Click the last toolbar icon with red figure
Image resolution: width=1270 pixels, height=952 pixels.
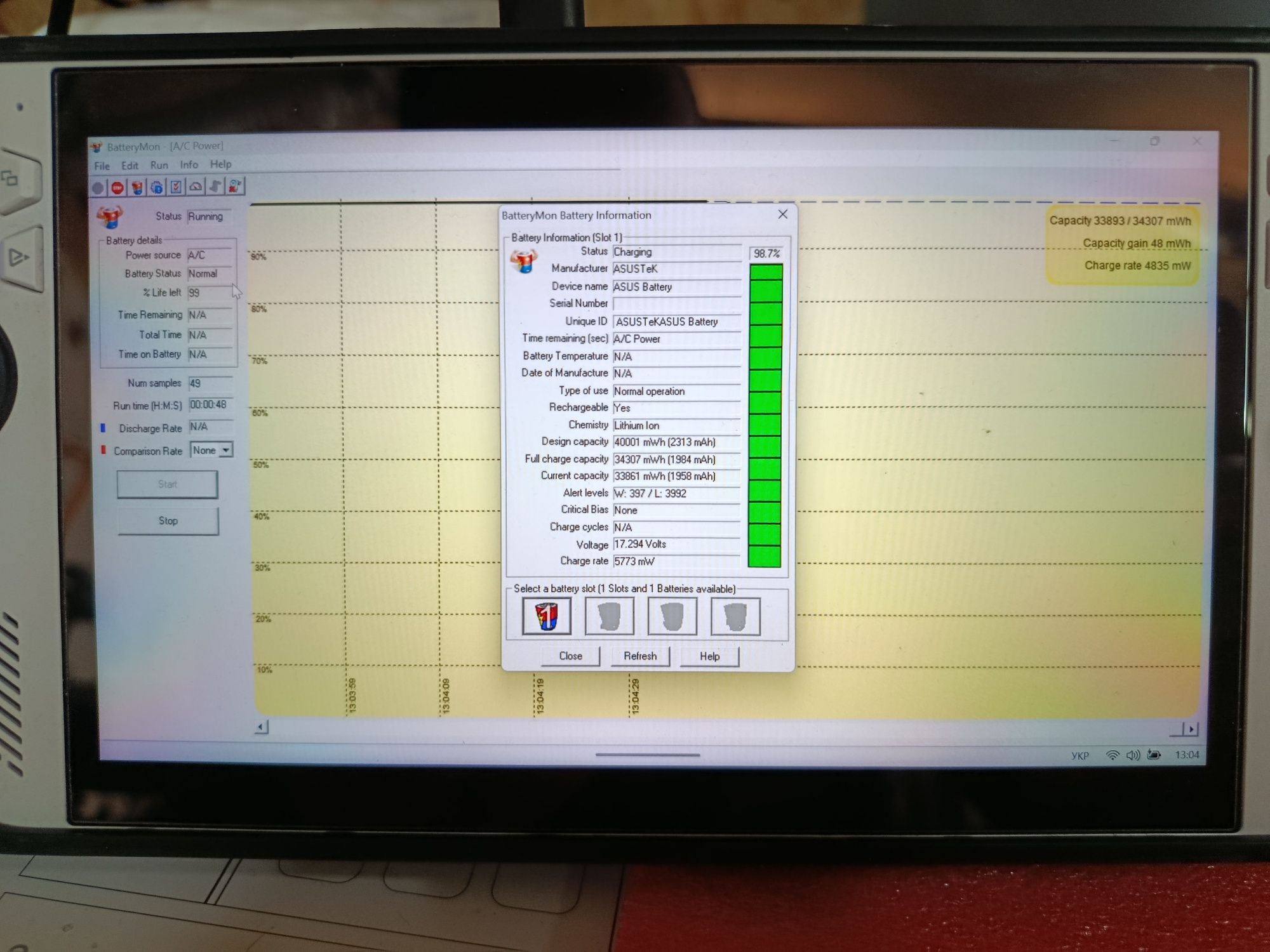click(235, 186)
